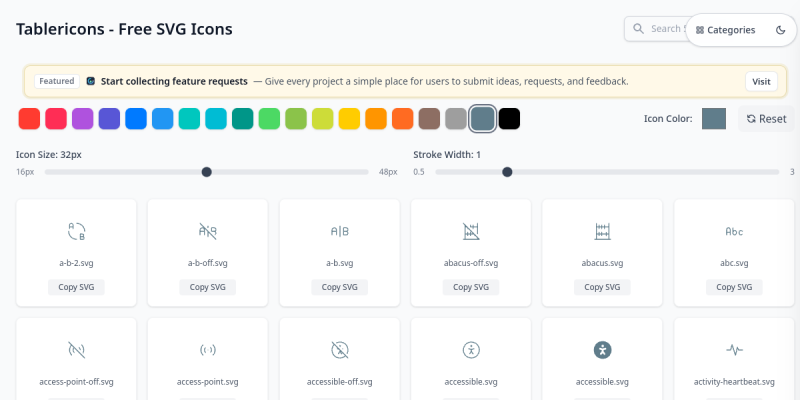Click the a-b-2.svg file name
This screenshot has width=800, height=400.
pyautogui.click(x=77, y=263)
